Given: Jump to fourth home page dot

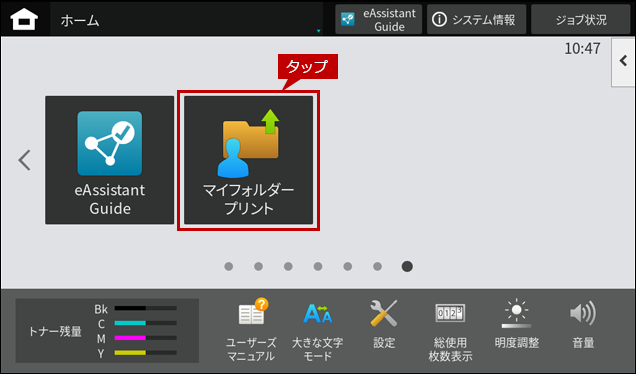Looking at the screenshot, I should tap(318, 267).
